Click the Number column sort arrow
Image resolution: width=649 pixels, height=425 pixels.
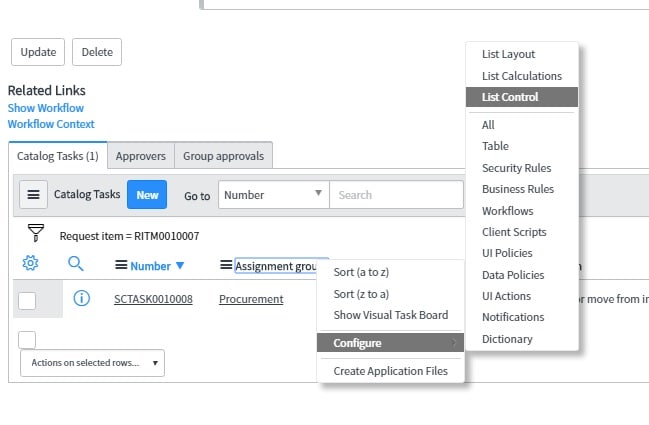[x=180, y=266]
